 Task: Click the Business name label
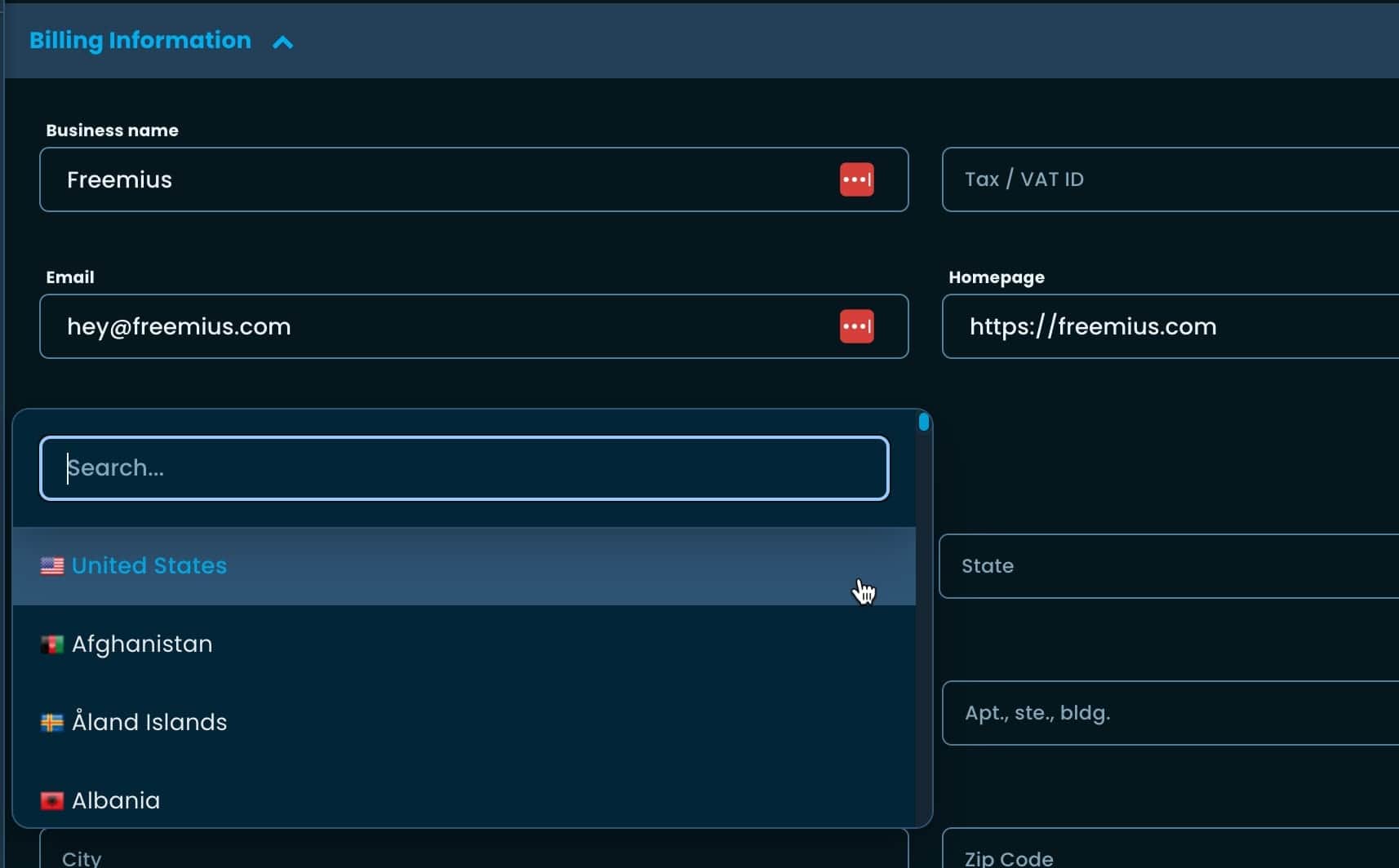(x=112, y=131)
